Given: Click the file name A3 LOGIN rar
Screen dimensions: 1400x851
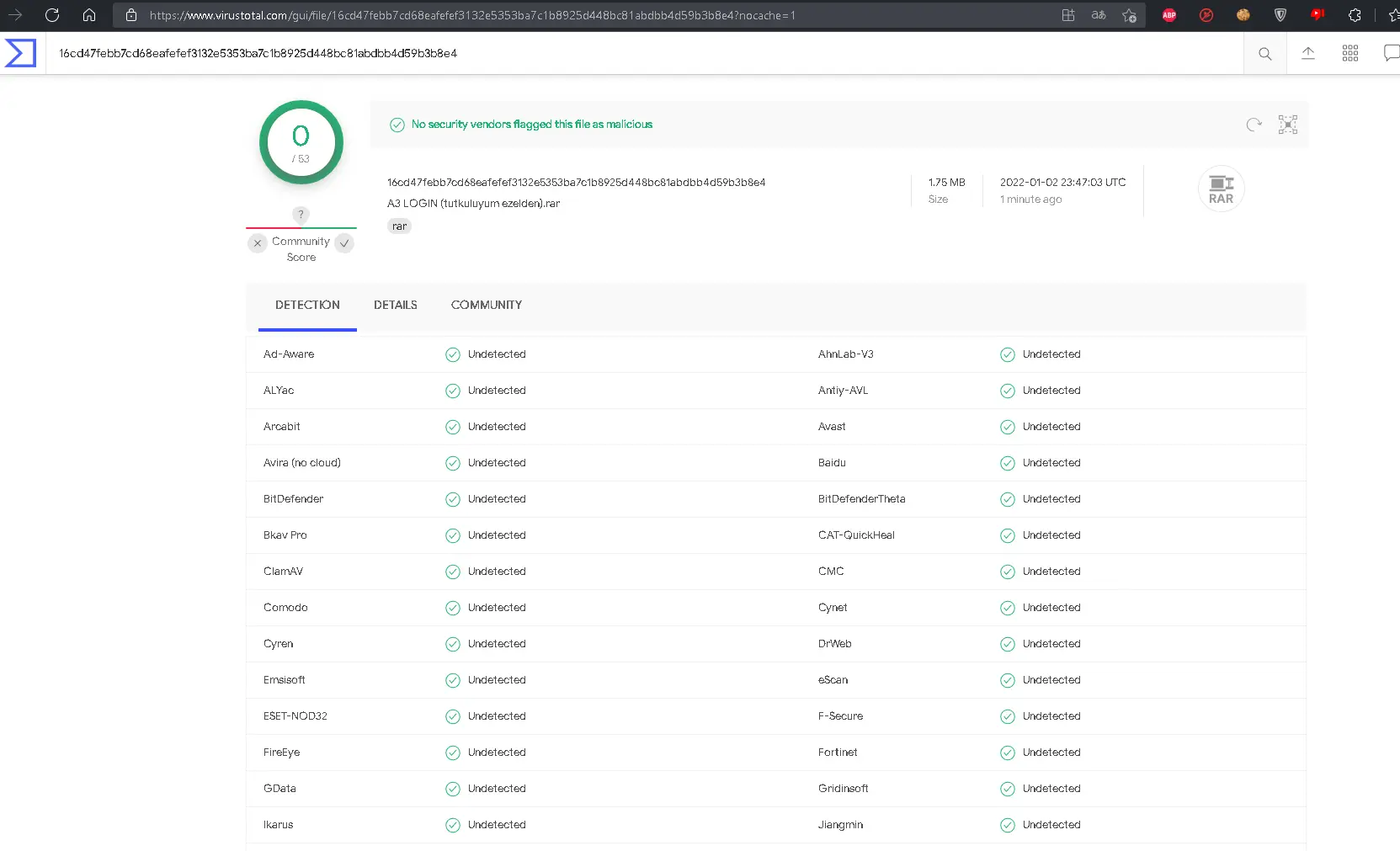Looking at the screenshot, I should pos(473,204).
